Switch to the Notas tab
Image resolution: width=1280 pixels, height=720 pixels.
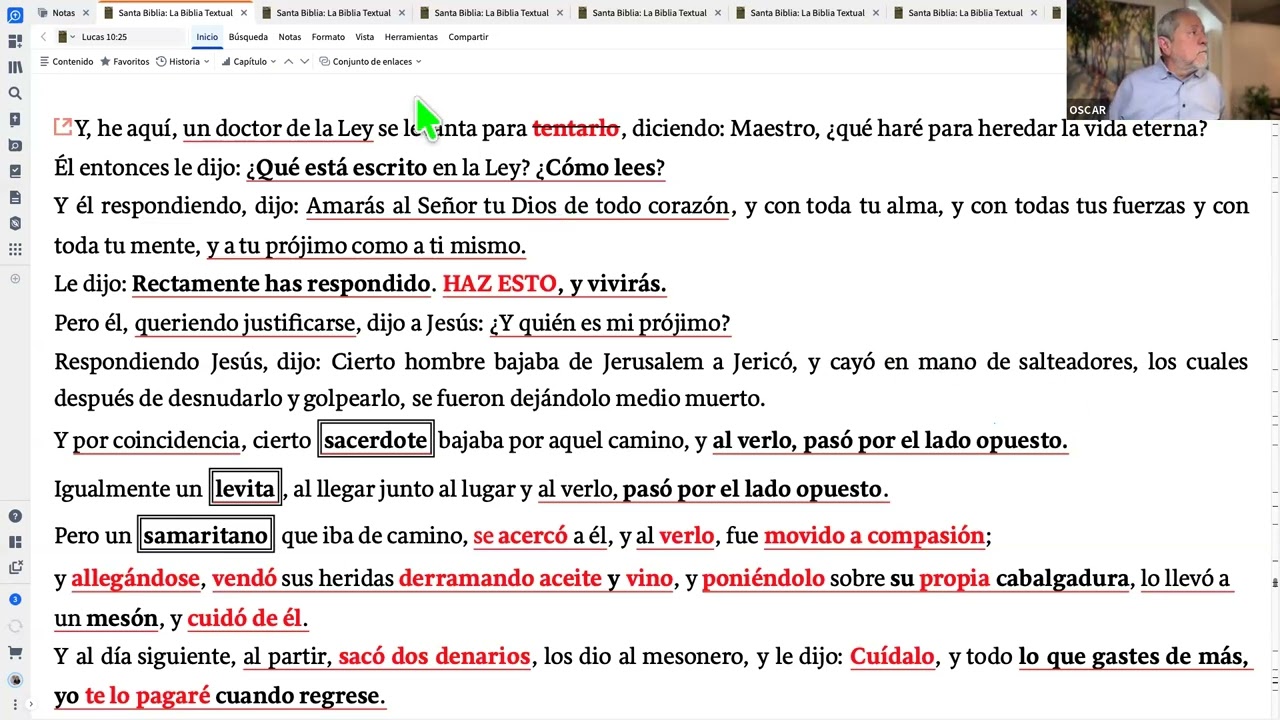click(x=63, y=13)
